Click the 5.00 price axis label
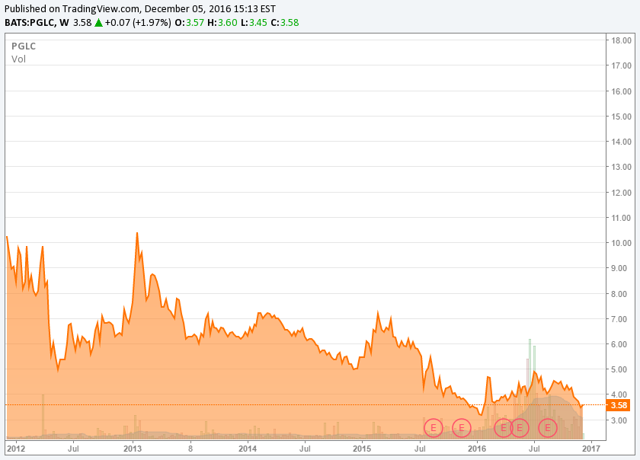The width and height of the screenshot is (640, 460). [x=621, y=369]
